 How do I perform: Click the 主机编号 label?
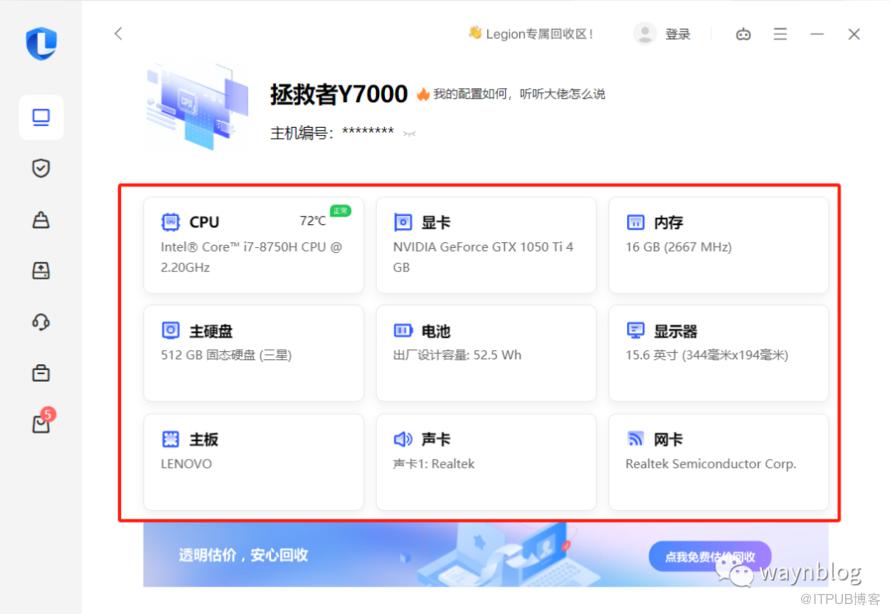[x=301, y=133]
